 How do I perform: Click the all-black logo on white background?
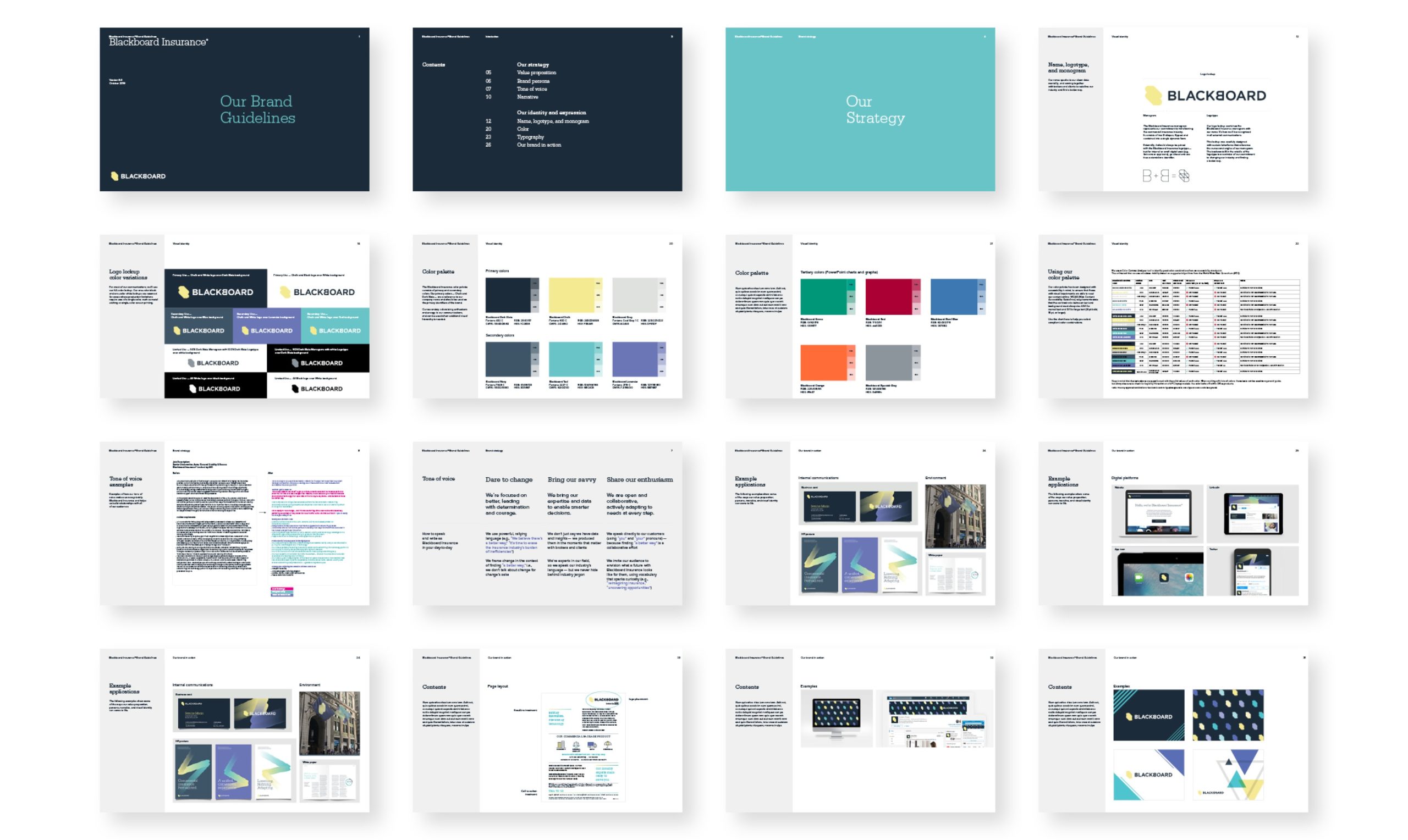[317, 389]
